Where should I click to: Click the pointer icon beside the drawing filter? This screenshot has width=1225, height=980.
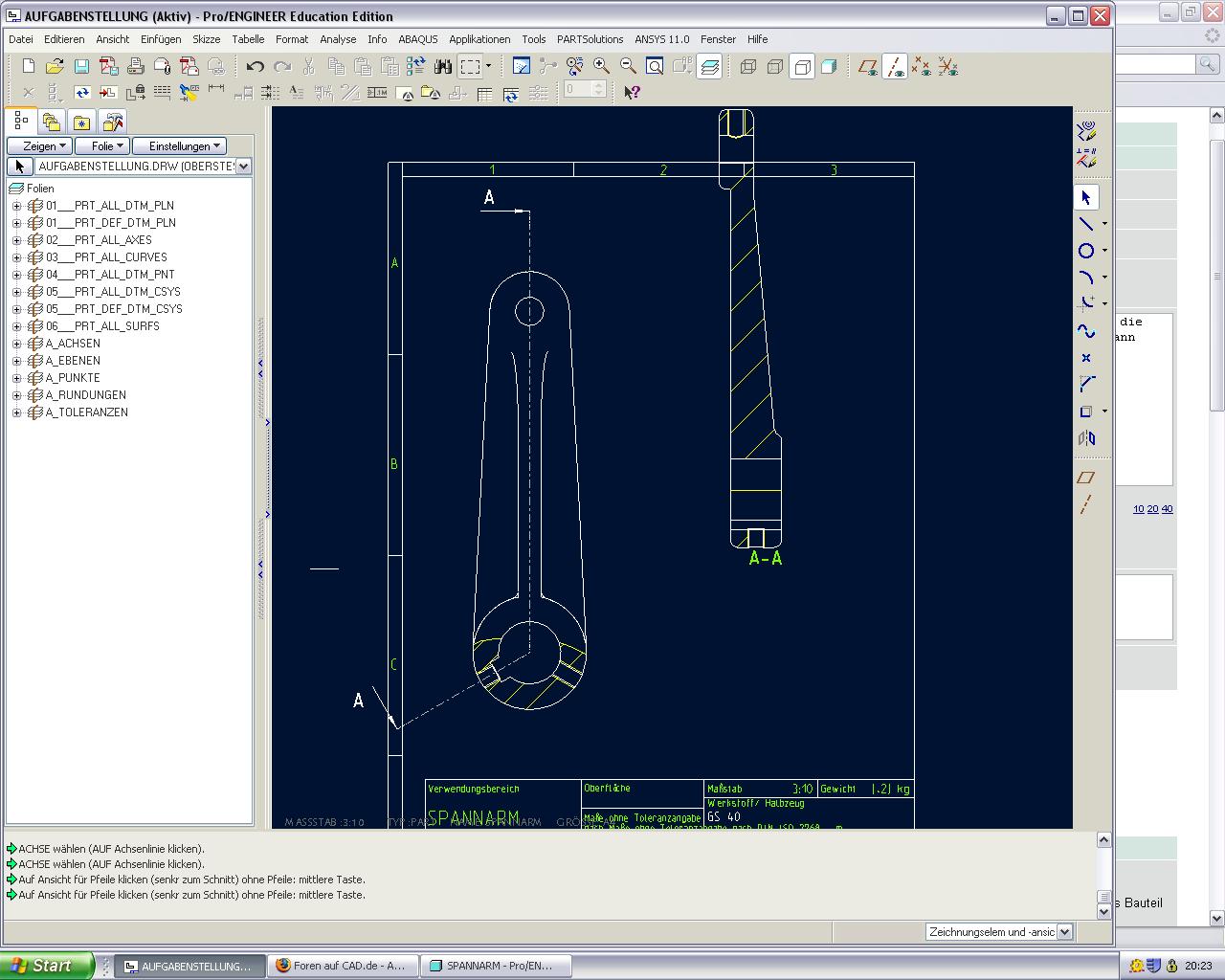pyautogui.click(x=19, y=167)
